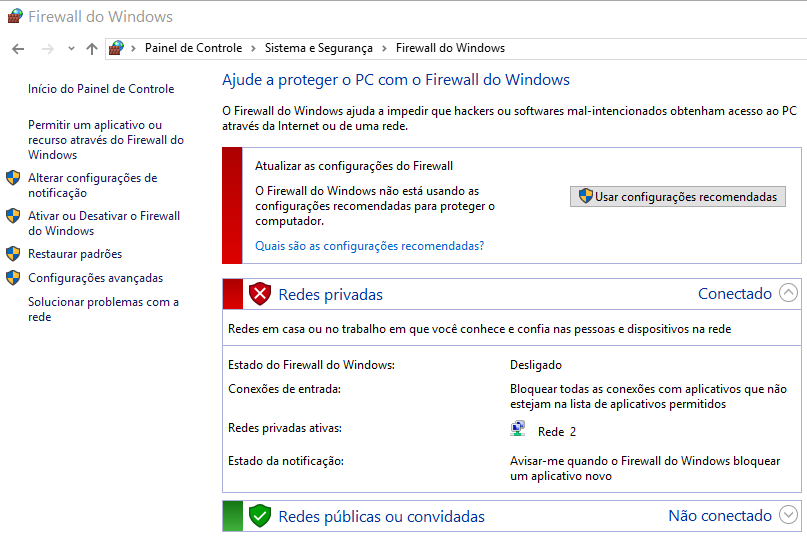Click Usar configurações recomendadas button
807x544 pixels.
pos(678,197)
